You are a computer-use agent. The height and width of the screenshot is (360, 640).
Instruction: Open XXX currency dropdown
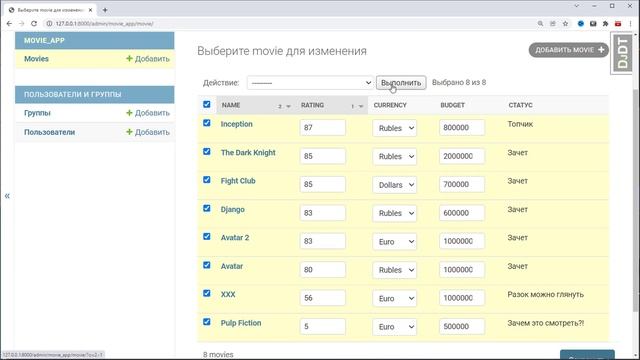394,298
